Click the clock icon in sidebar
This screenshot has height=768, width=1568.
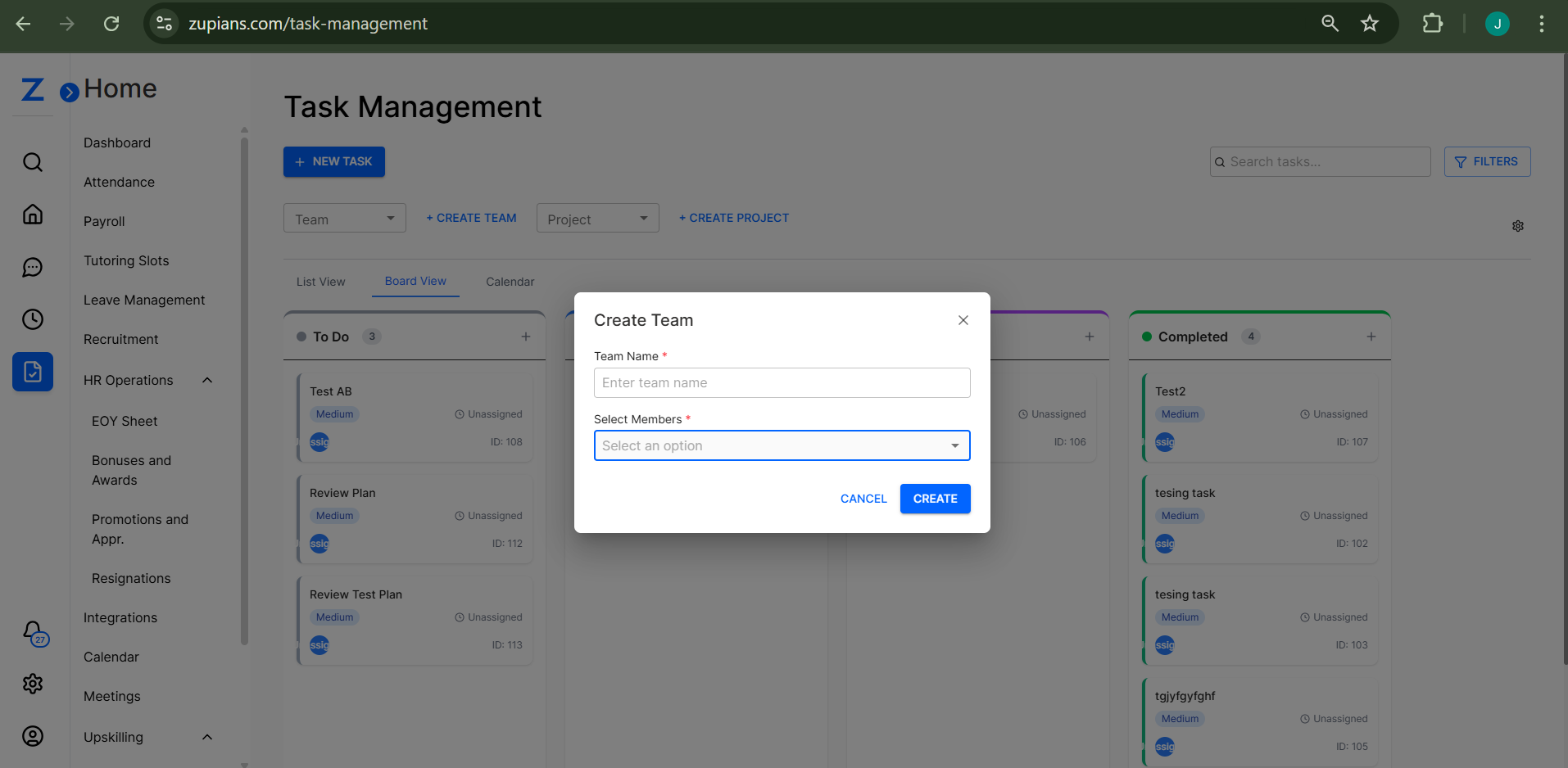tap(33, 319)
